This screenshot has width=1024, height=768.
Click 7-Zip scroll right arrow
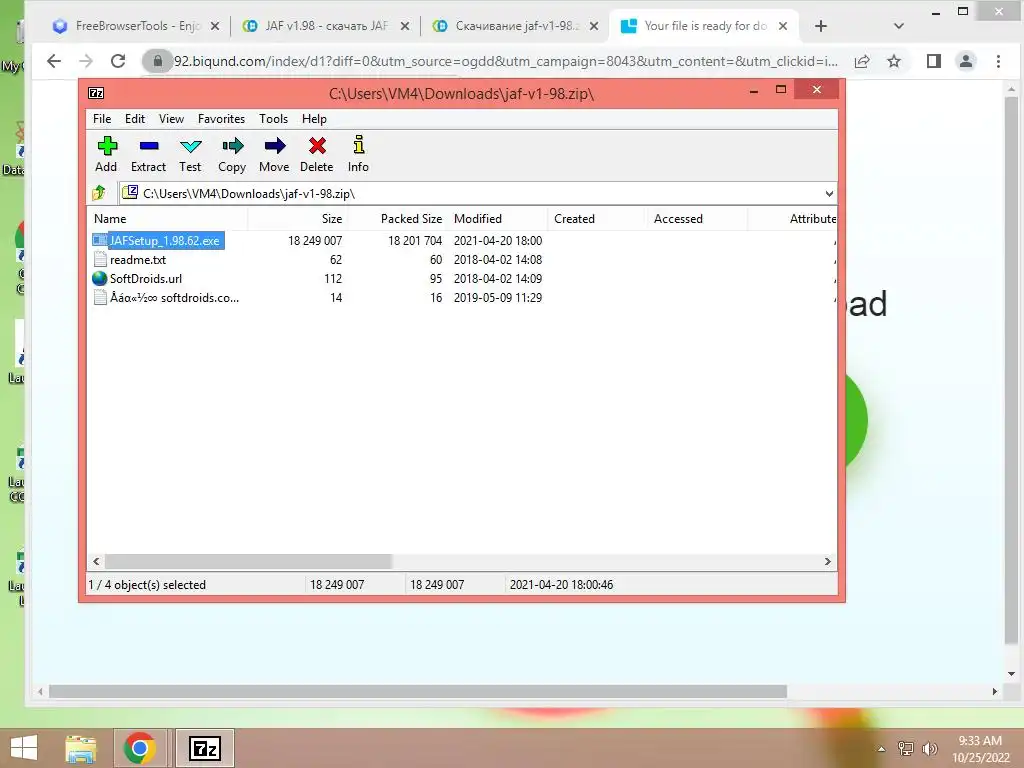[828, 562]
